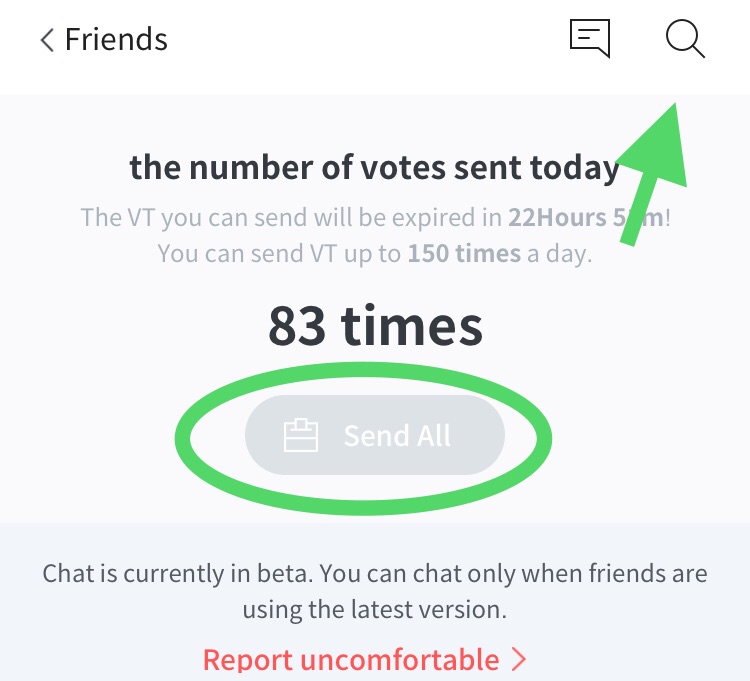Click the 'You can send VT up to' text
This screenshot has height=681, width=750.
[x=280, y=253]
